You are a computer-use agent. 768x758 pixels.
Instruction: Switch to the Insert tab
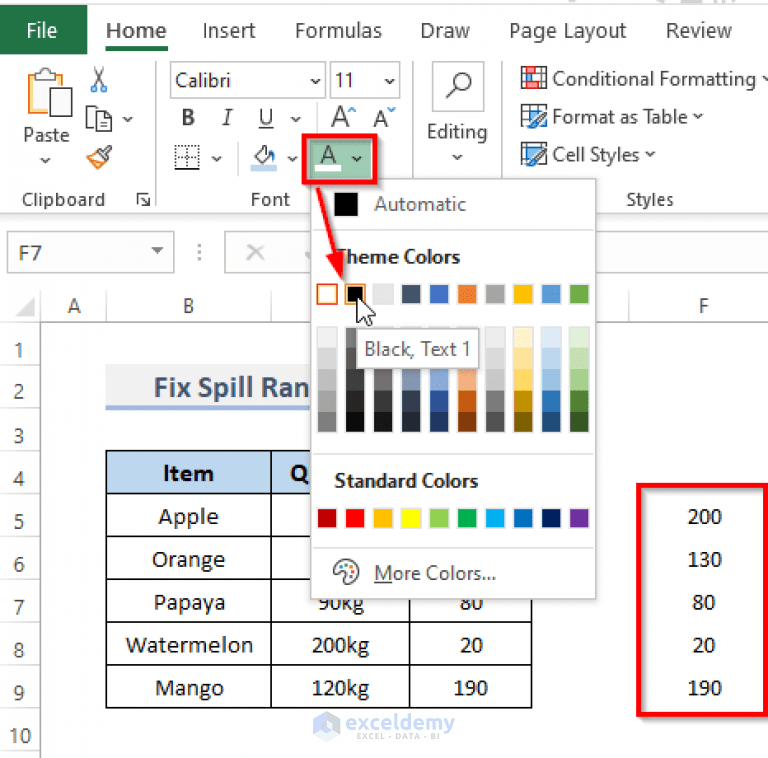[x=229, y=31]
